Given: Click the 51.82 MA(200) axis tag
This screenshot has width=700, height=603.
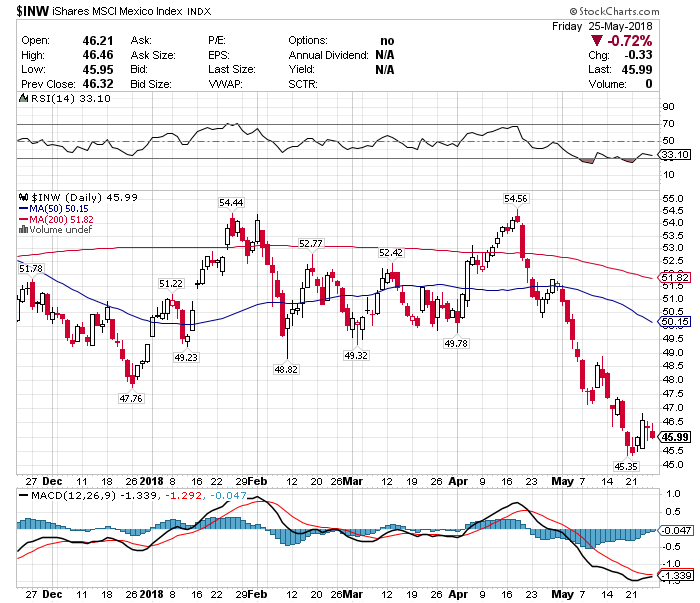Looking at the screenshot, I should (x=675, y=278).
